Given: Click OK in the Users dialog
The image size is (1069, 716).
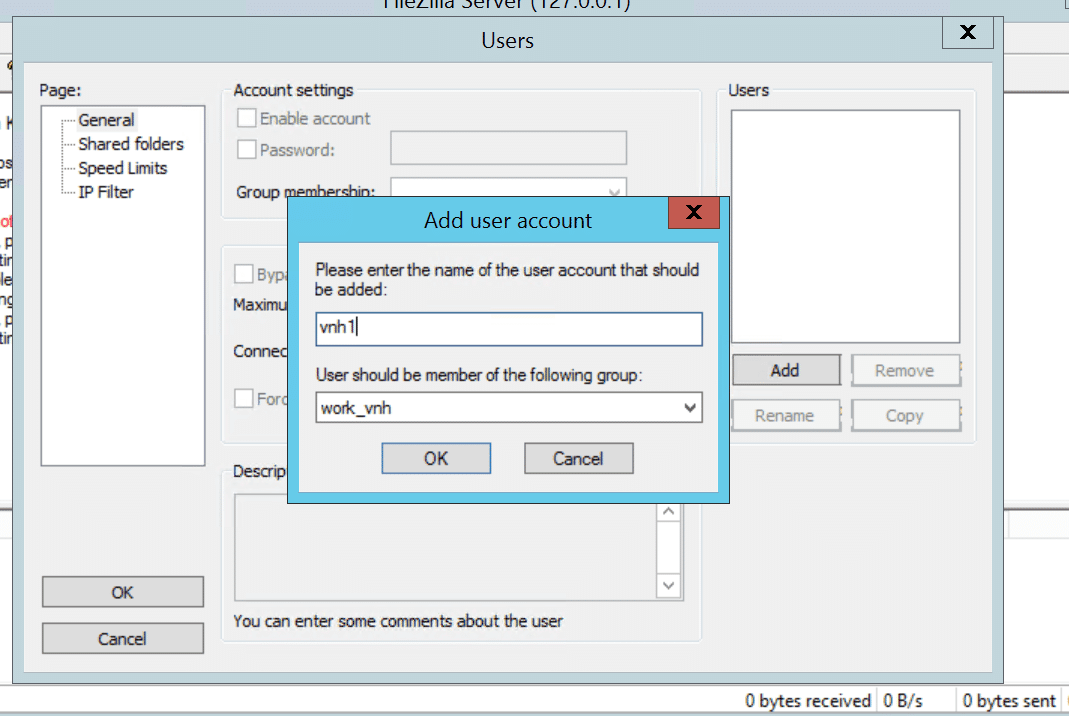Looking at the screenshot, I should click(122, 592).
